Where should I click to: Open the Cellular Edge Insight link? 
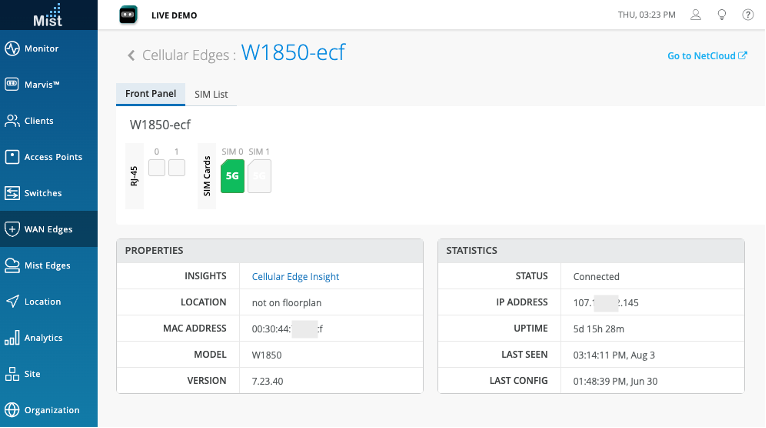point(295,276)
